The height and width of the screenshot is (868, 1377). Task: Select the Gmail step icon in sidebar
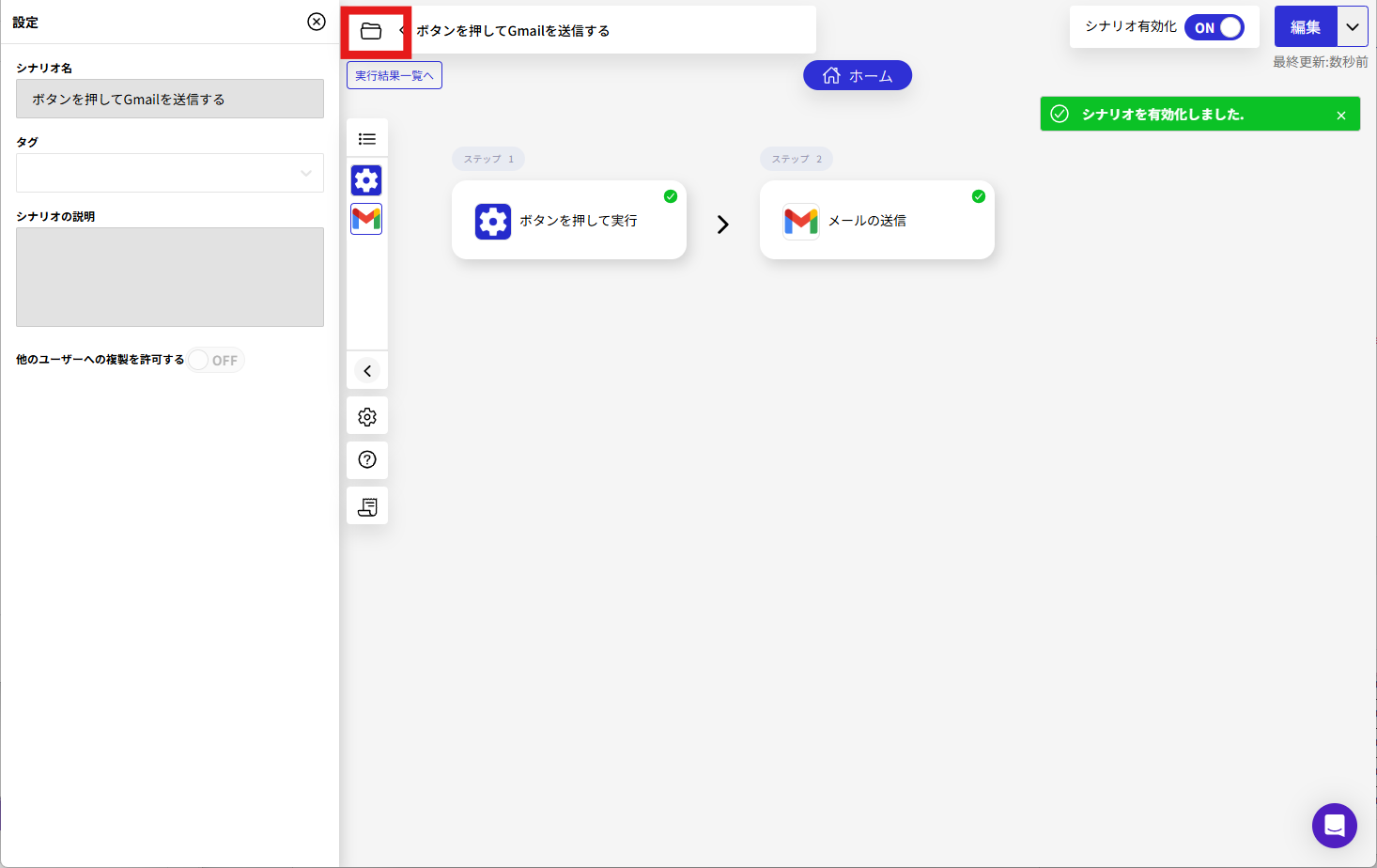coord(366,219)
